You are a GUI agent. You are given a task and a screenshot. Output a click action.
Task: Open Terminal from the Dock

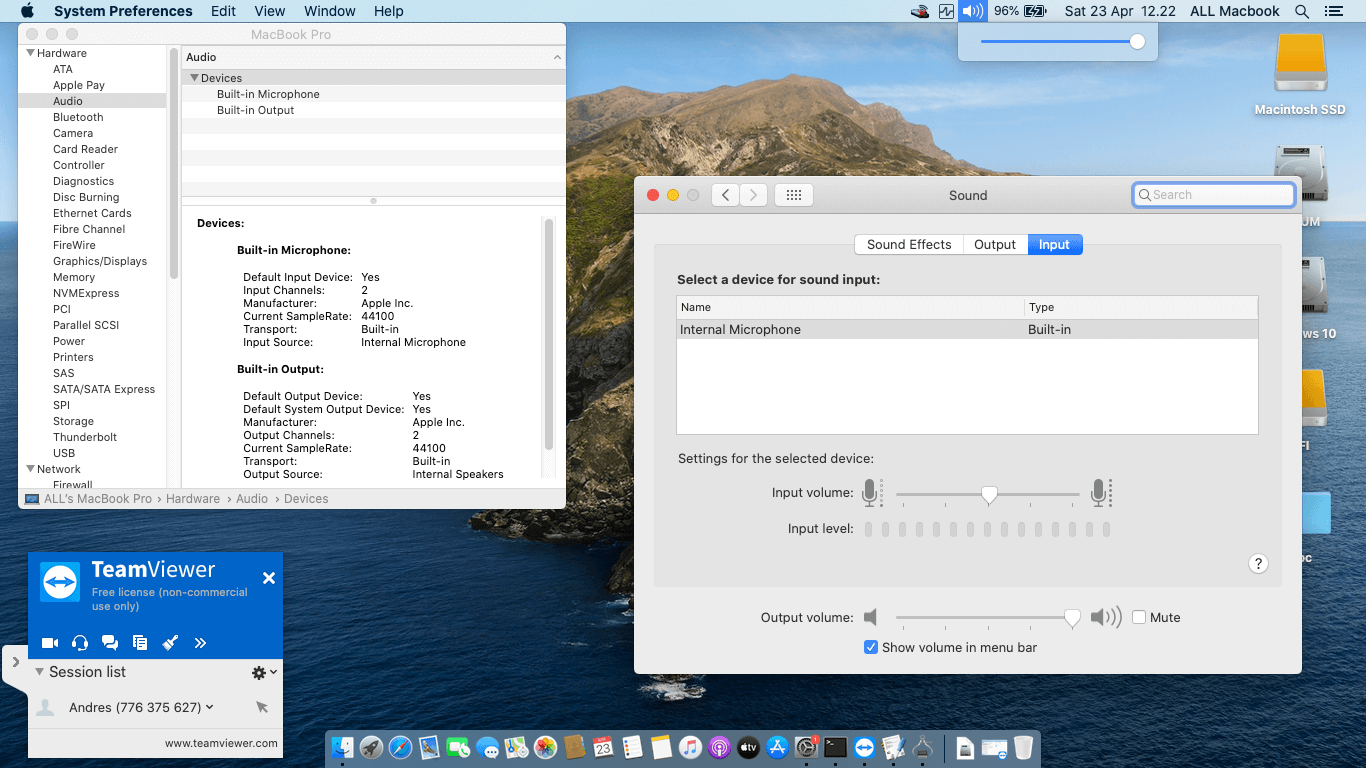pyautogui.click(x=836, y=747)
